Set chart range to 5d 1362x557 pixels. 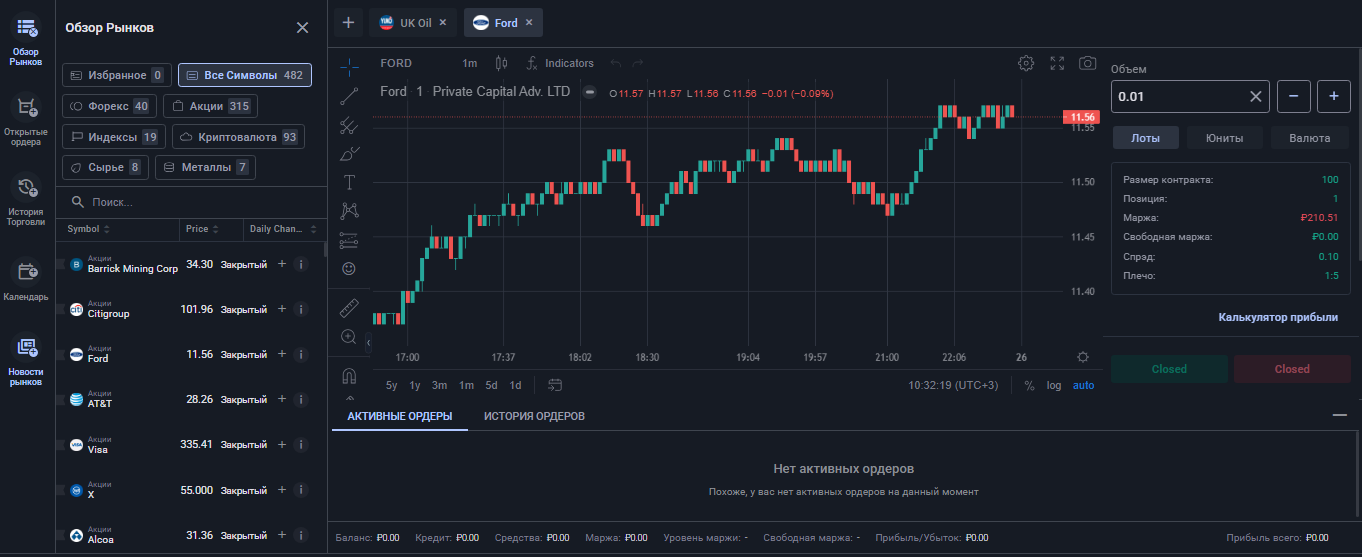[x=491, y=385]
